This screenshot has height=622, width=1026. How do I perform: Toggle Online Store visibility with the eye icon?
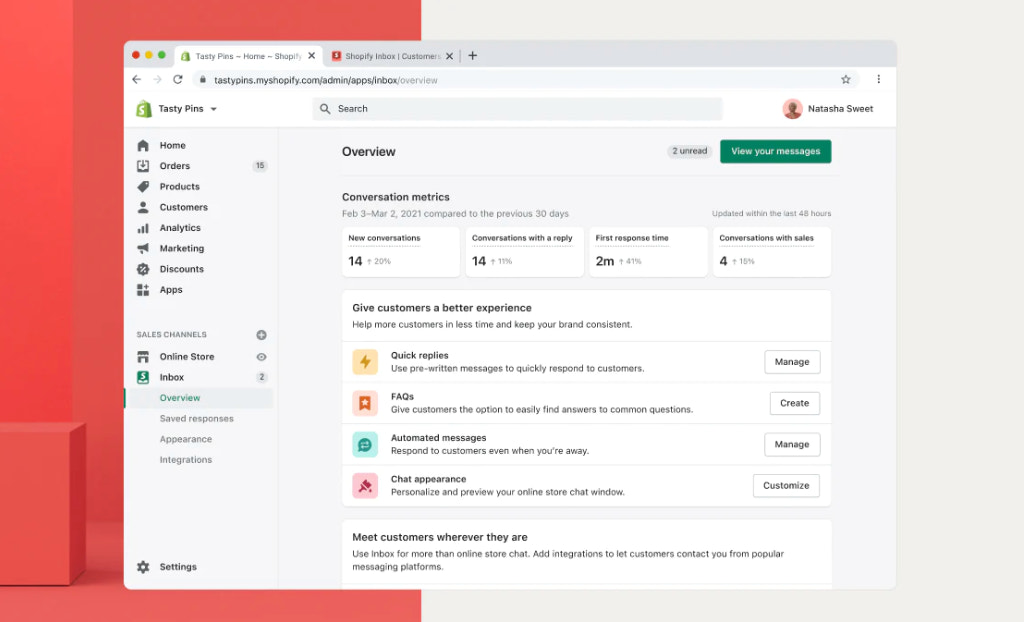(261, 356)
